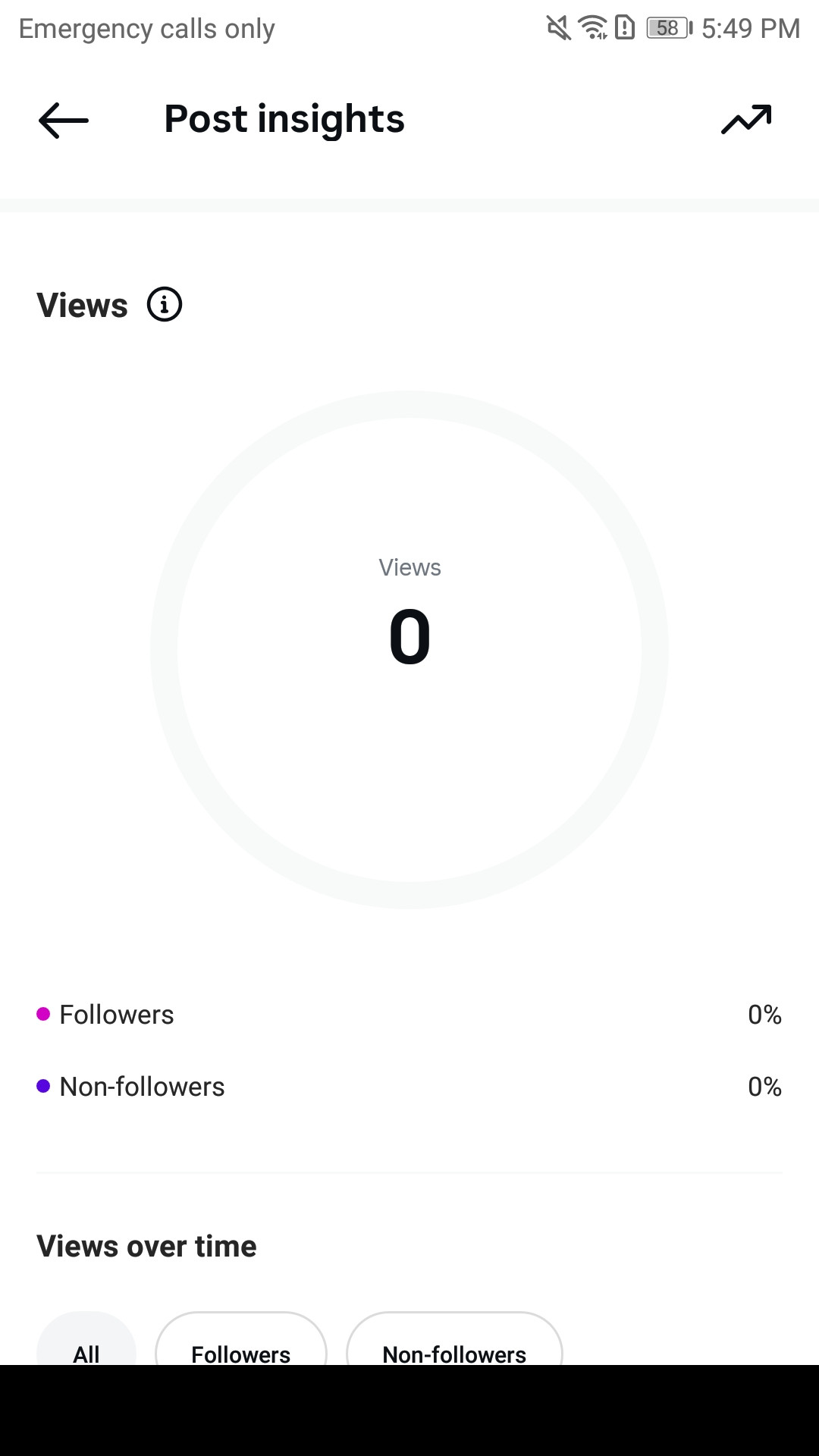This screenshot has height=1456, width=819.
Task: Tap the Views count in circle
Action: coord(409,637)
